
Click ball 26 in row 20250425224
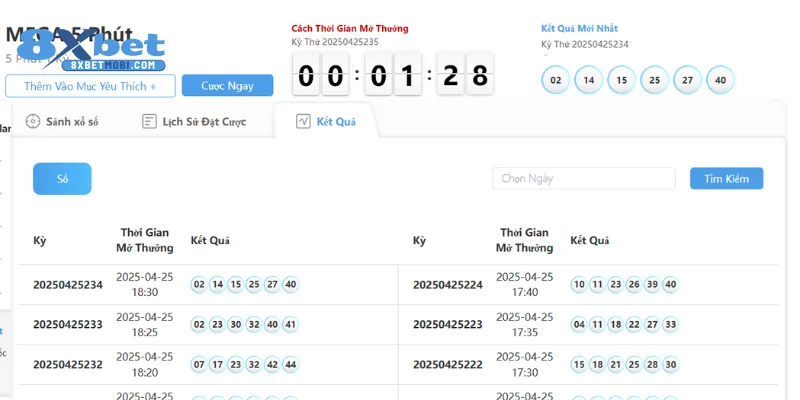(x=634, y=285)
